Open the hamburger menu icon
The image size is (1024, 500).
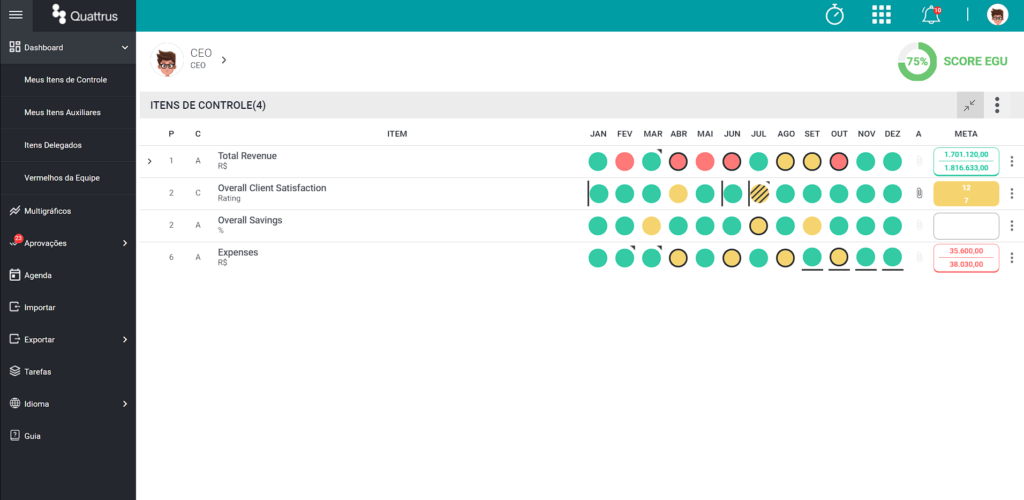(x=16, y=15)
